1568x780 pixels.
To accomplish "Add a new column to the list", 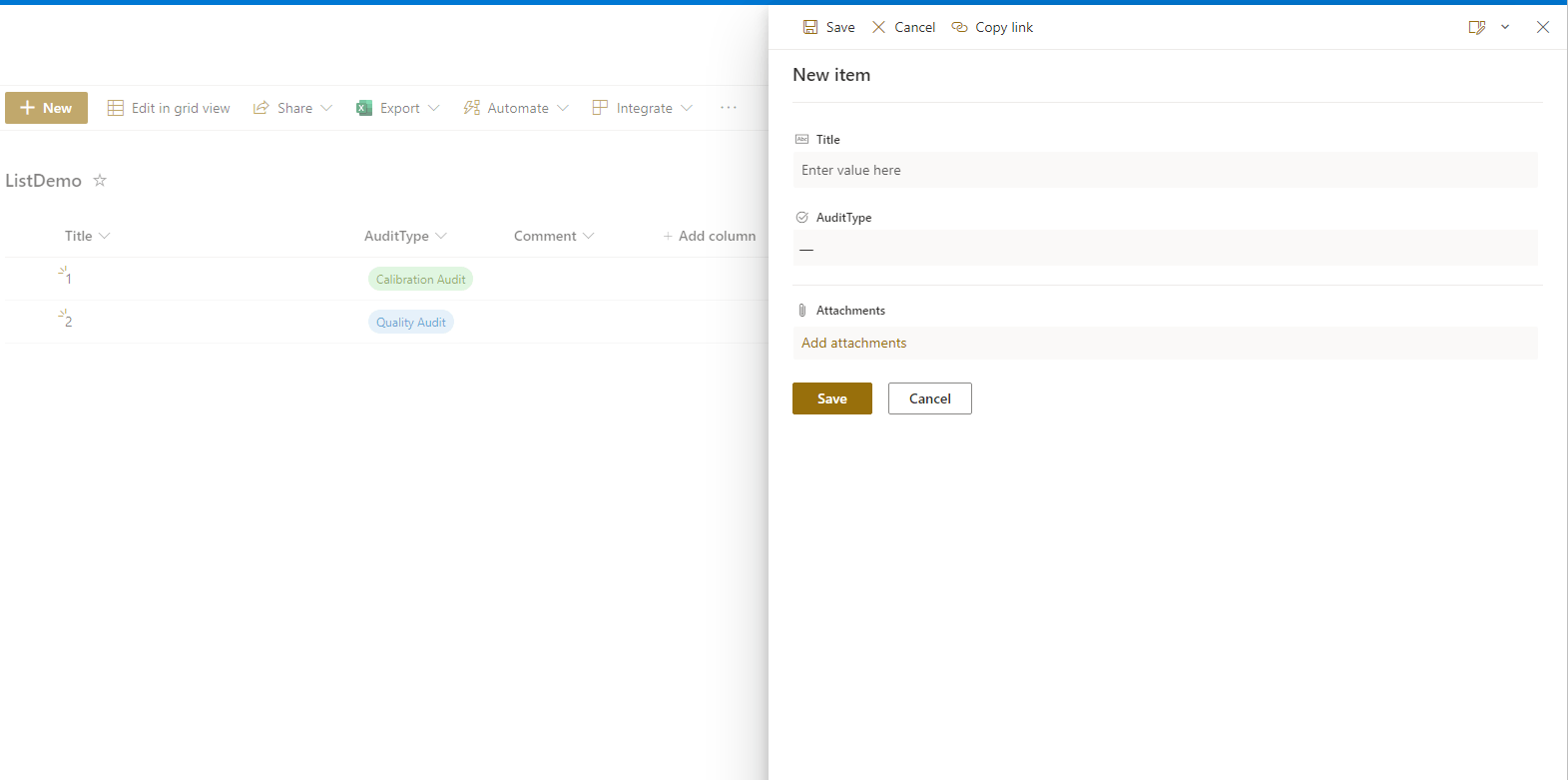I will tap(710, 236).
